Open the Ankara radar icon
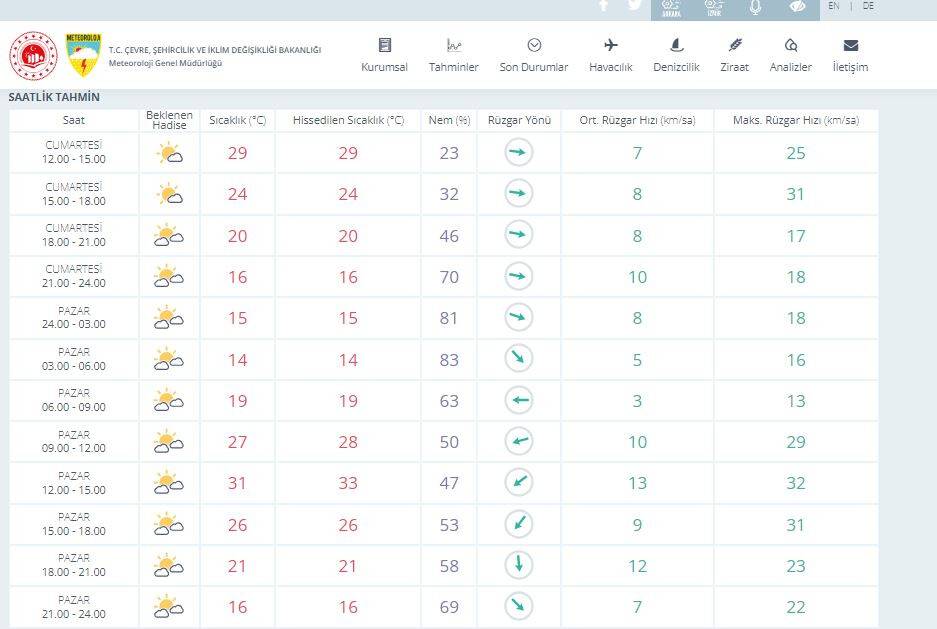 672,7
